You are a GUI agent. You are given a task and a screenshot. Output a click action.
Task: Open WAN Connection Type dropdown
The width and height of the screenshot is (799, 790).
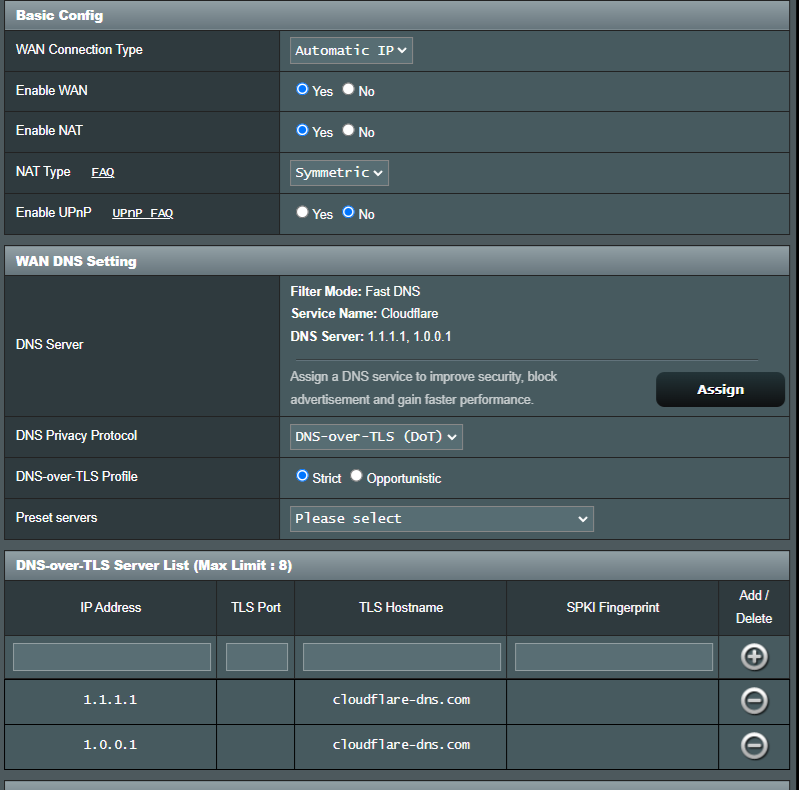(351, 50)
